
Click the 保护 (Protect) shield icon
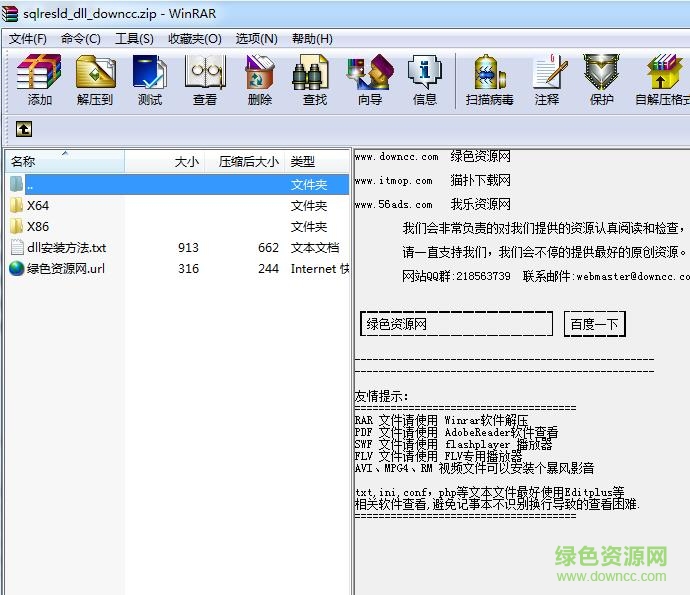click(602, 80)
